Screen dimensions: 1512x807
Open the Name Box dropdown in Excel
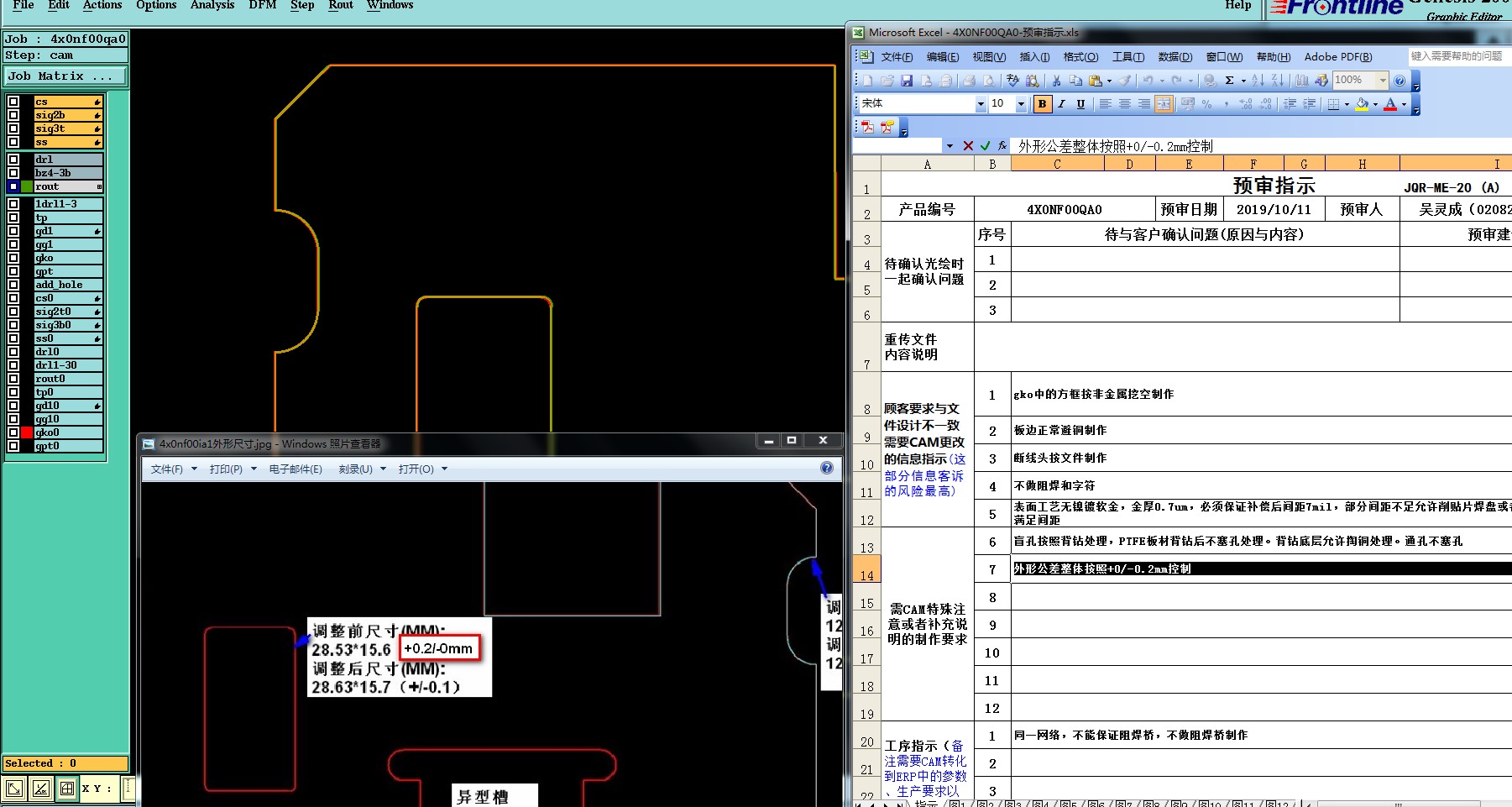pyautogui.click(x=950, y=146)
